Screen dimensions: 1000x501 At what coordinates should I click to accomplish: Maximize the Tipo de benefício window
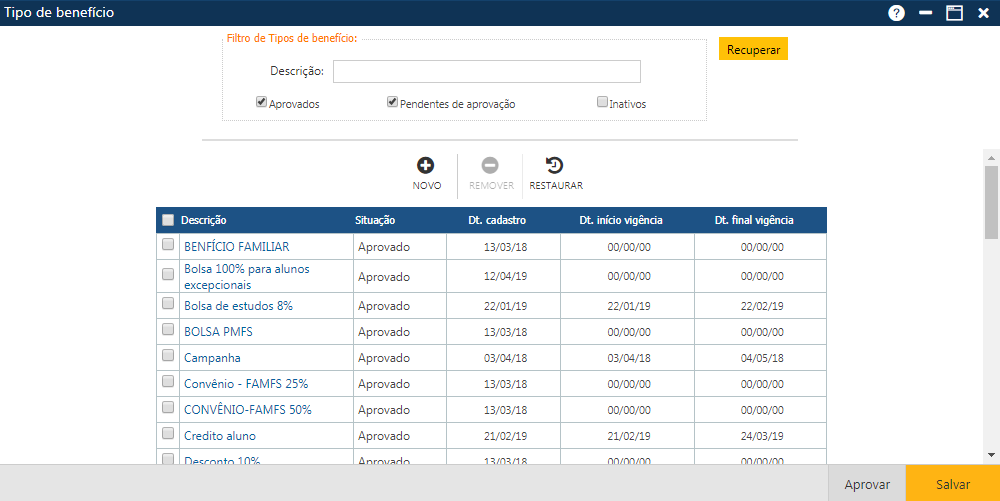[955, 13]
